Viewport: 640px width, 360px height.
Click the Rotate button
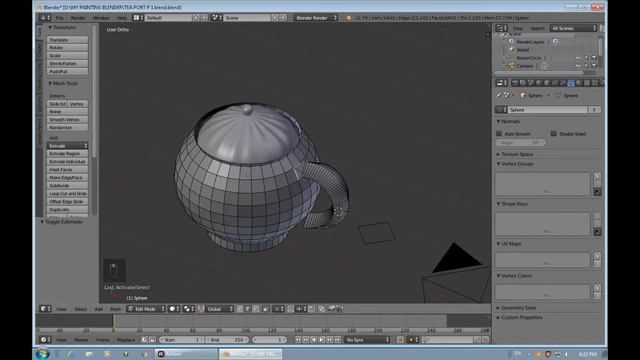(67, 48)
